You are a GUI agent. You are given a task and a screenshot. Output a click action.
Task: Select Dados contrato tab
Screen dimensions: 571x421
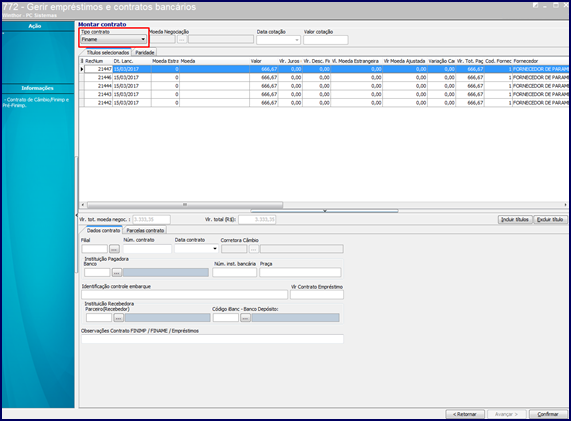pos(103,231)
